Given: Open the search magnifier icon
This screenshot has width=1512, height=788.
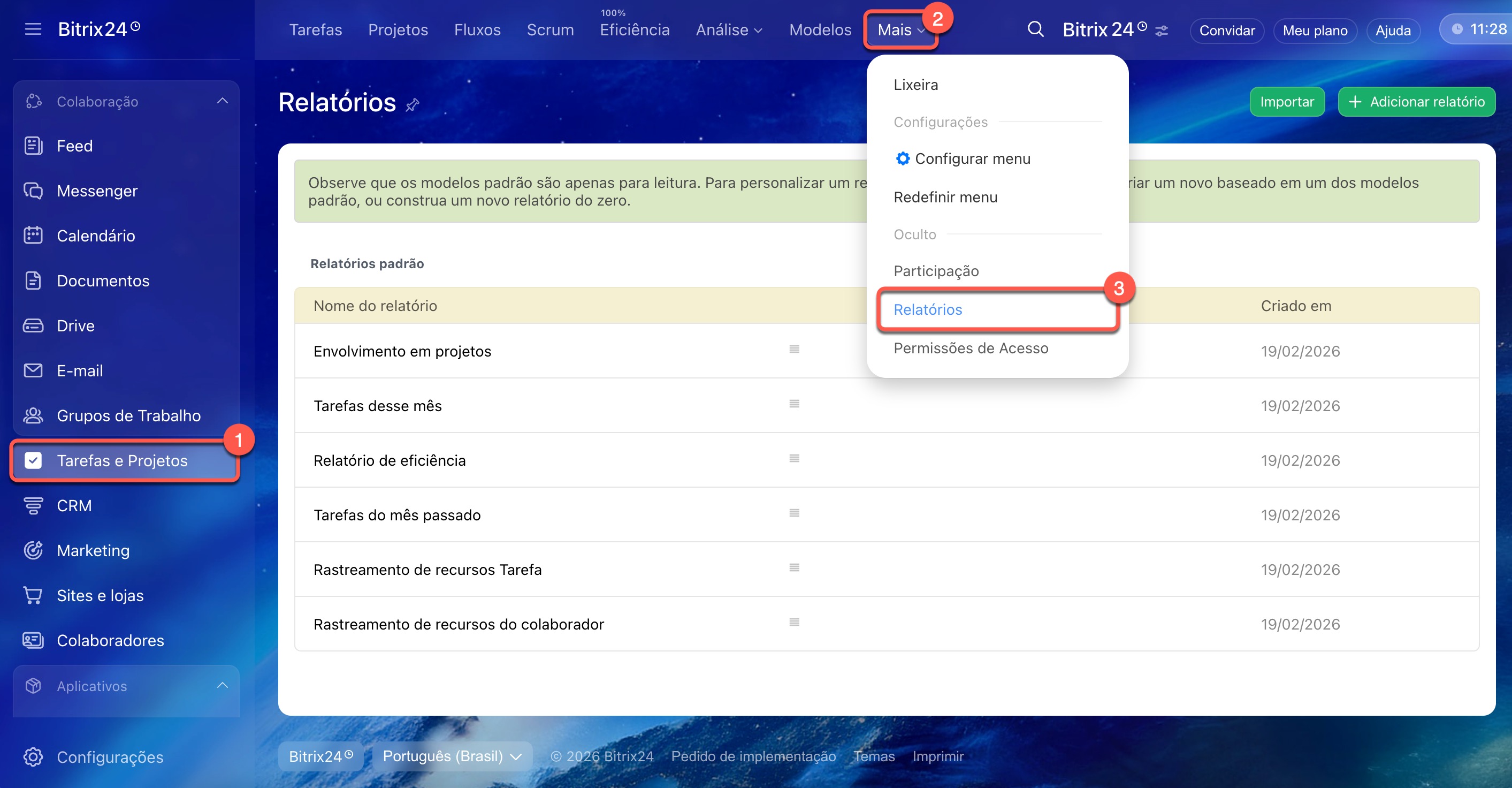Looking at the screenshot, I should [x=1035, y=29].
